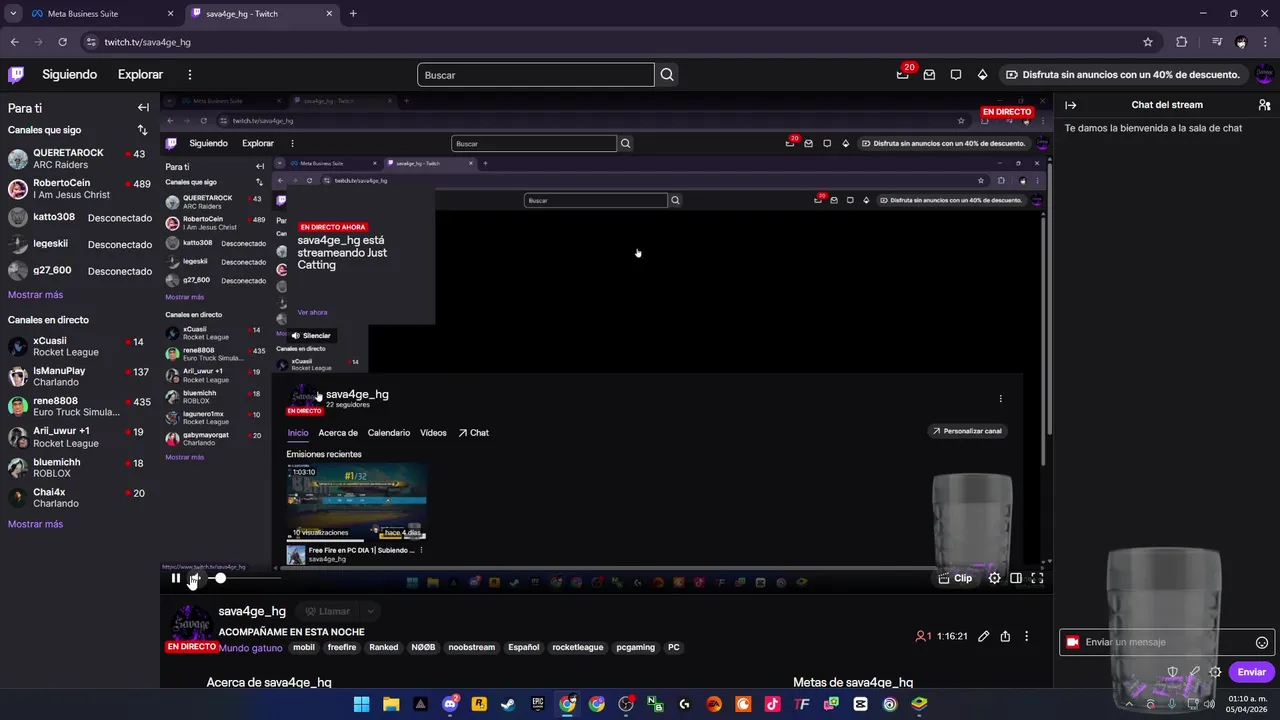
Task: Reload the Twitch page
Action: click(62, 42)
